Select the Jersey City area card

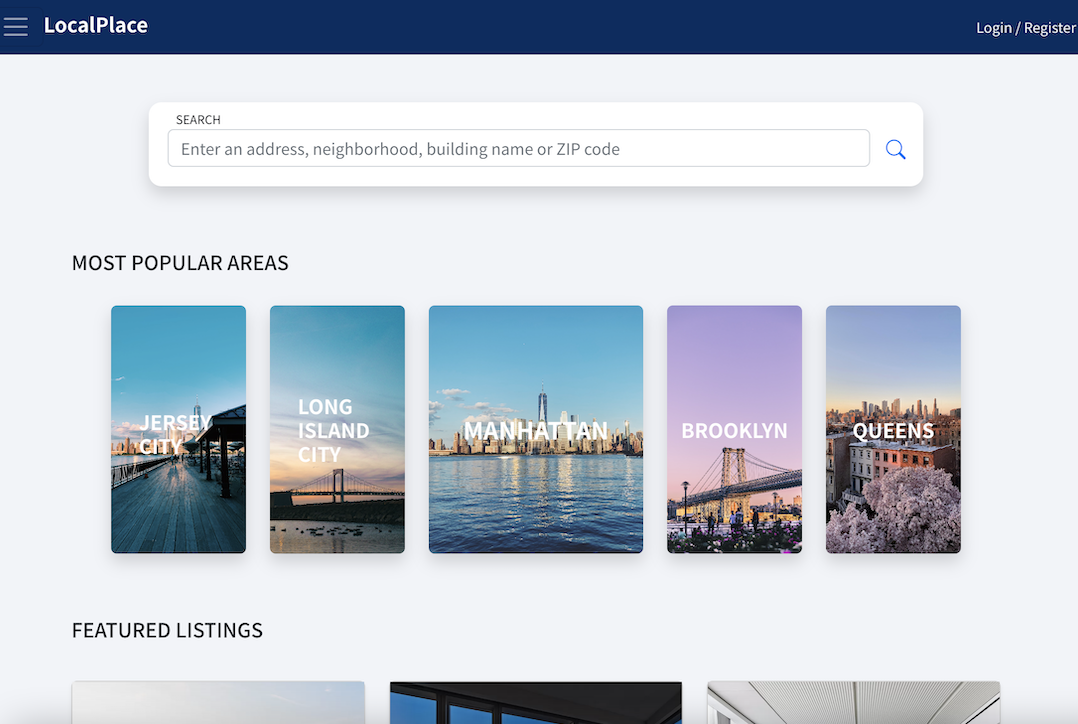point(179,429)
